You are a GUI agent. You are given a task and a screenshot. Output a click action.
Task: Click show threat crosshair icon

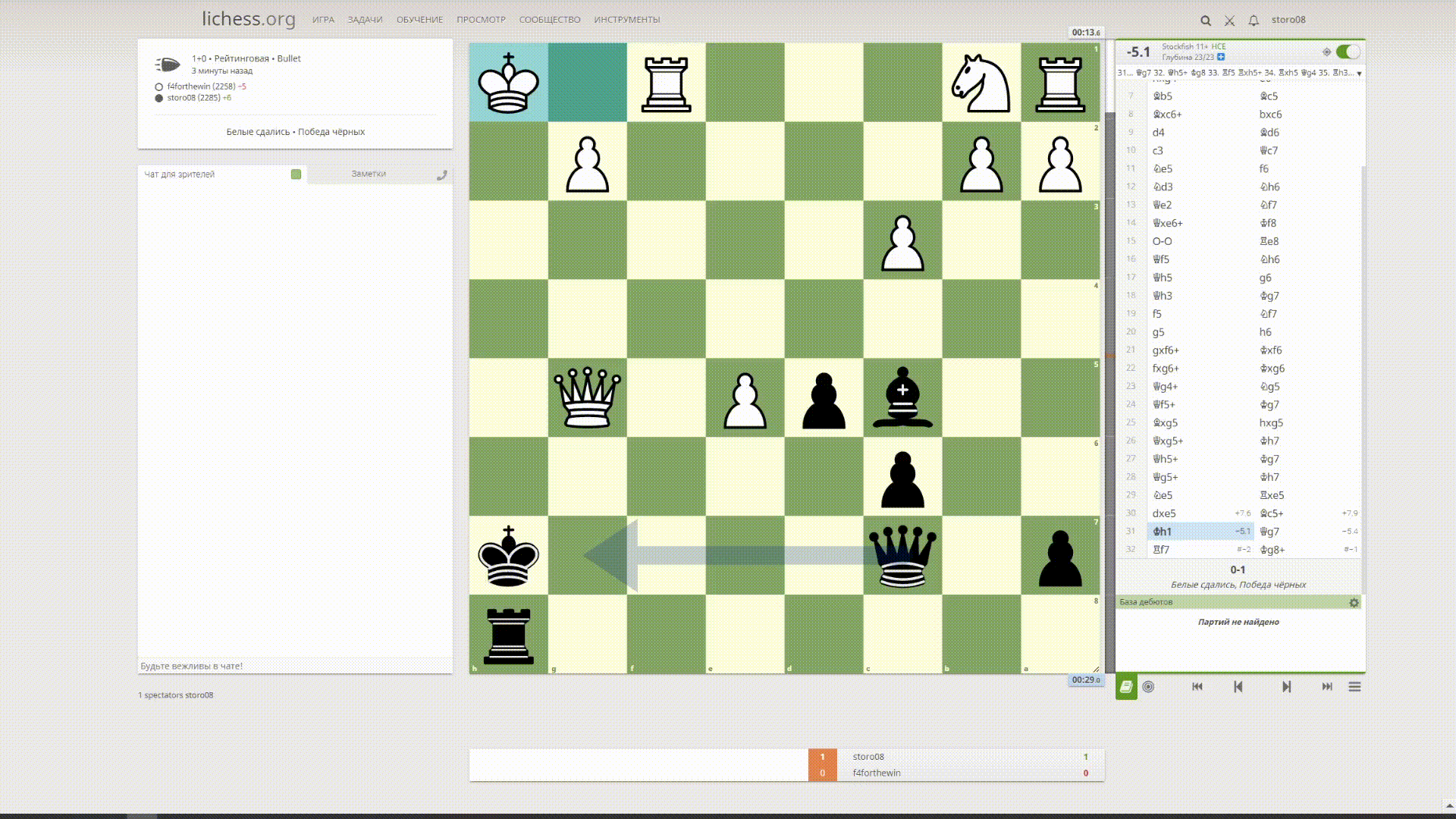(1326, 52)
